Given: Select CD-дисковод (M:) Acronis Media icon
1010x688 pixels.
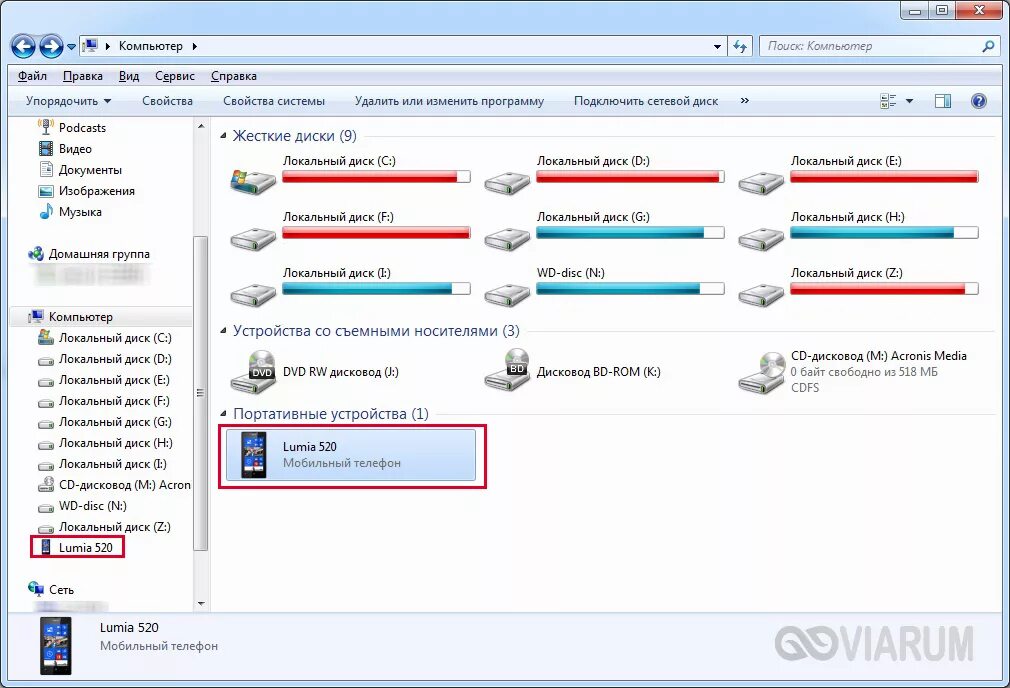Looking at the screenshot, I should click(x=761, y=372).
